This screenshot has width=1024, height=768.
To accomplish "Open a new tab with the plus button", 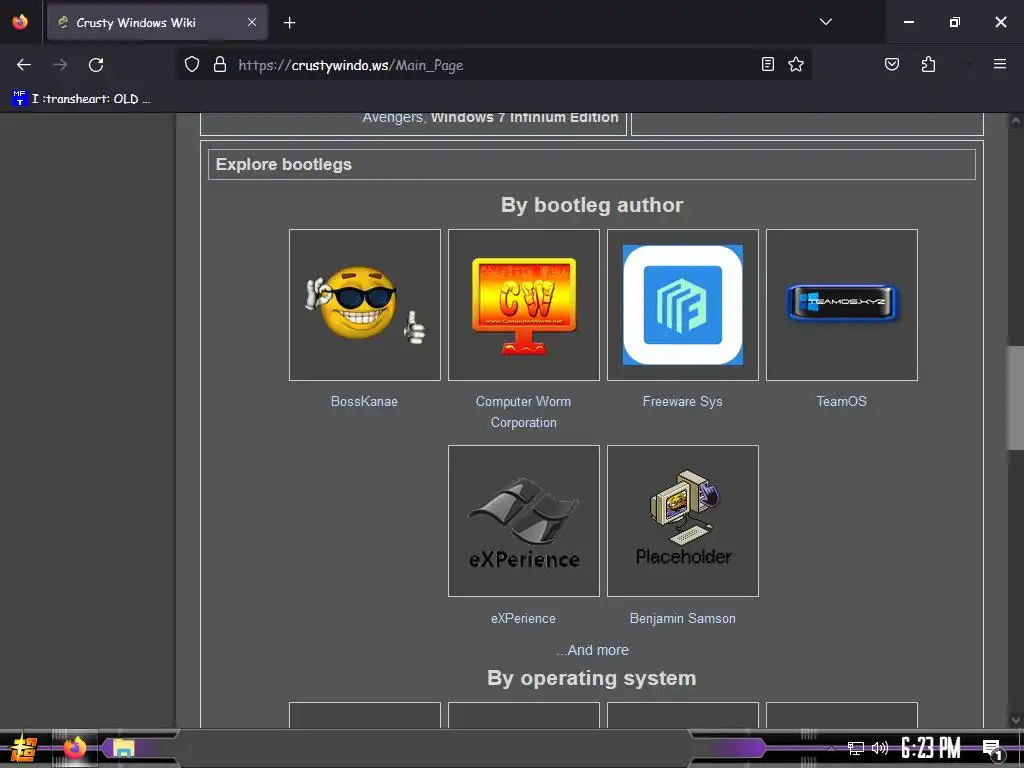I will (289, 23).
